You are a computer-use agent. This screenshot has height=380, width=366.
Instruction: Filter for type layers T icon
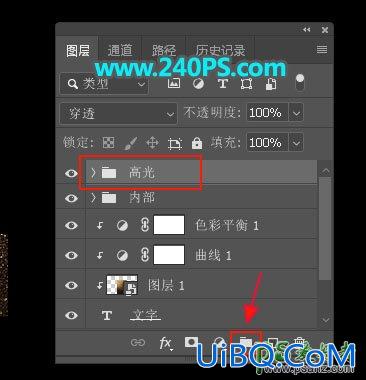[223, 83]
